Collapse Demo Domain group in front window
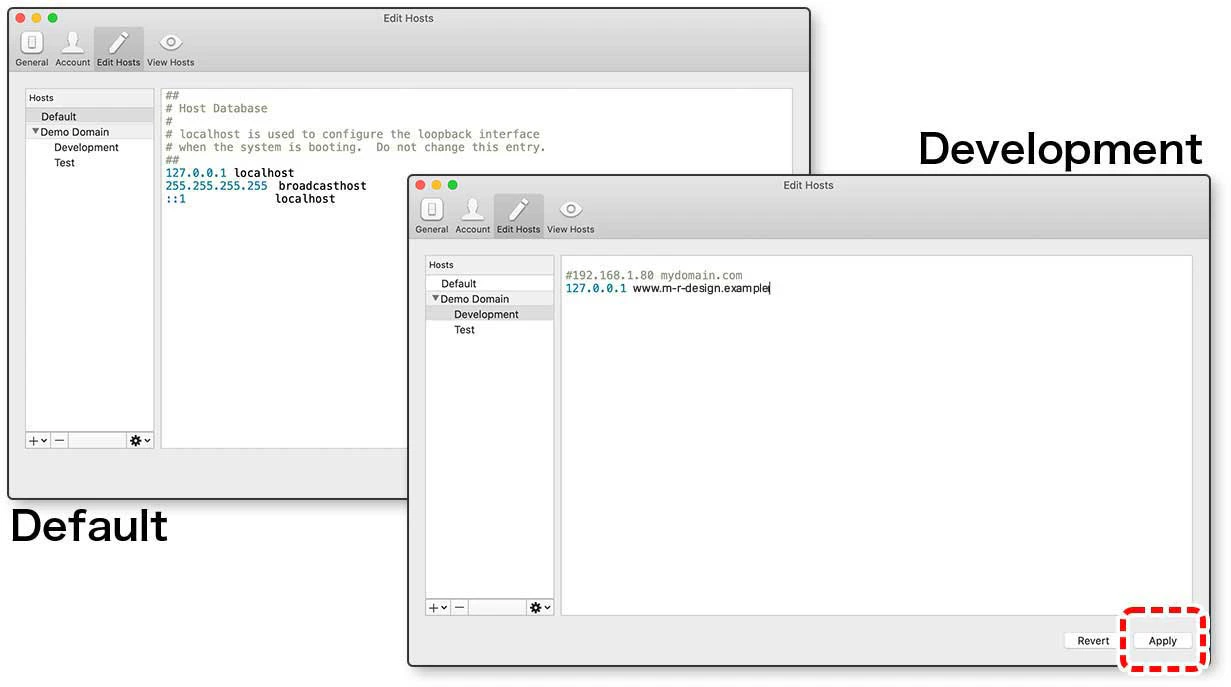 (x=436, y=298)
